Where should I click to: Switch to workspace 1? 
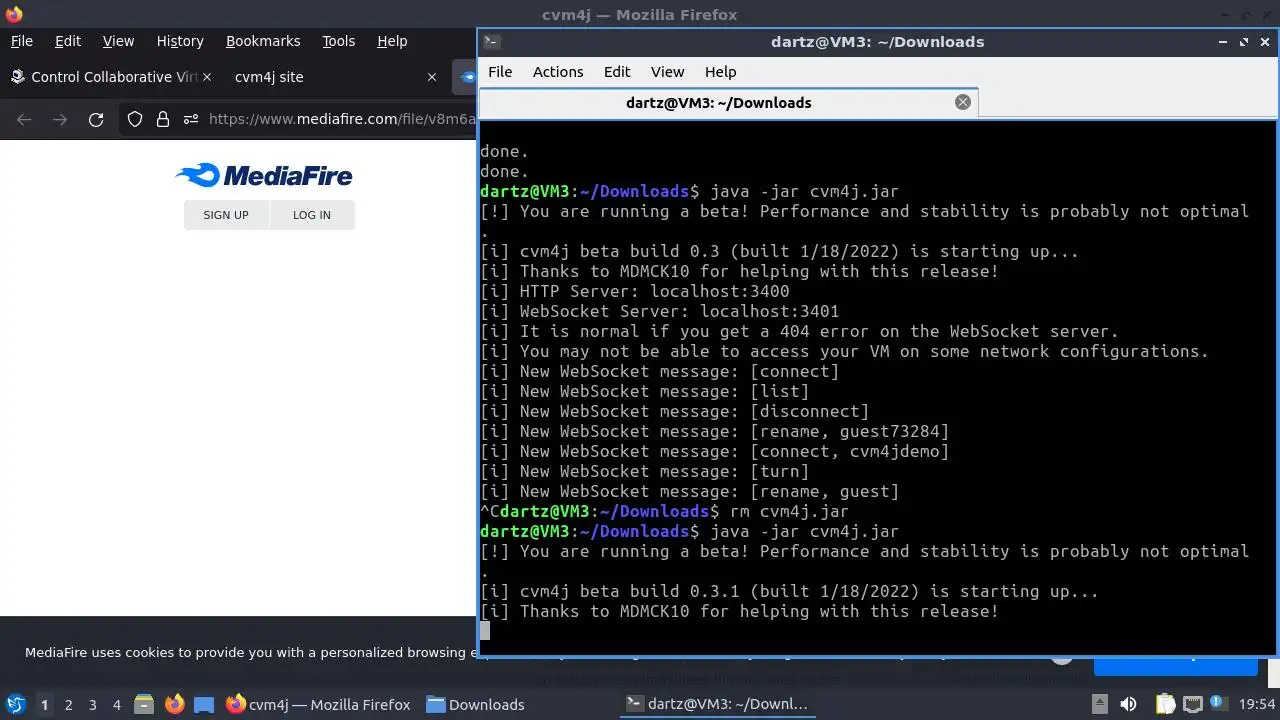[x=44, y=705]
